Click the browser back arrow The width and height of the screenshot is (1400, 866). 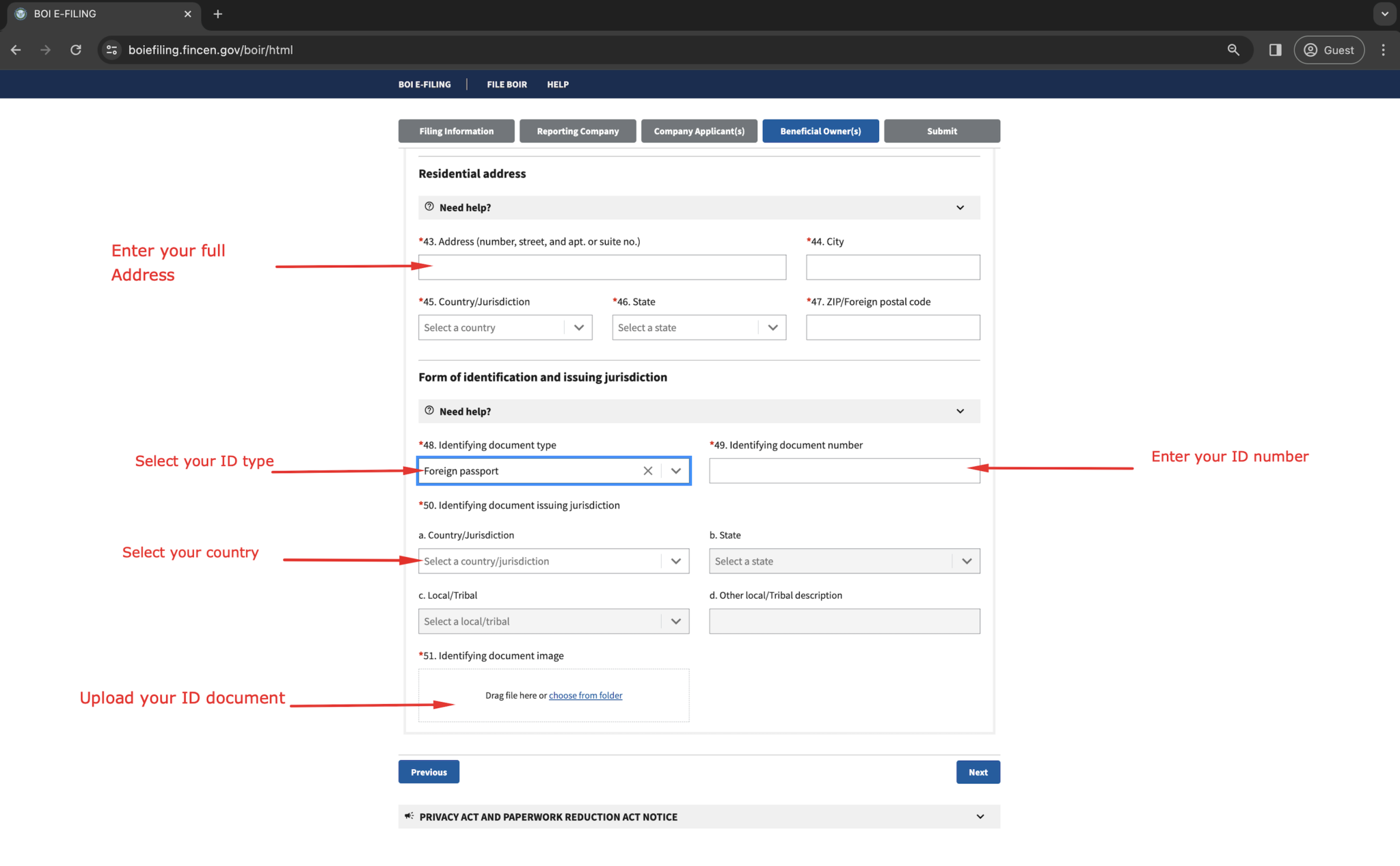coord(16,50)
